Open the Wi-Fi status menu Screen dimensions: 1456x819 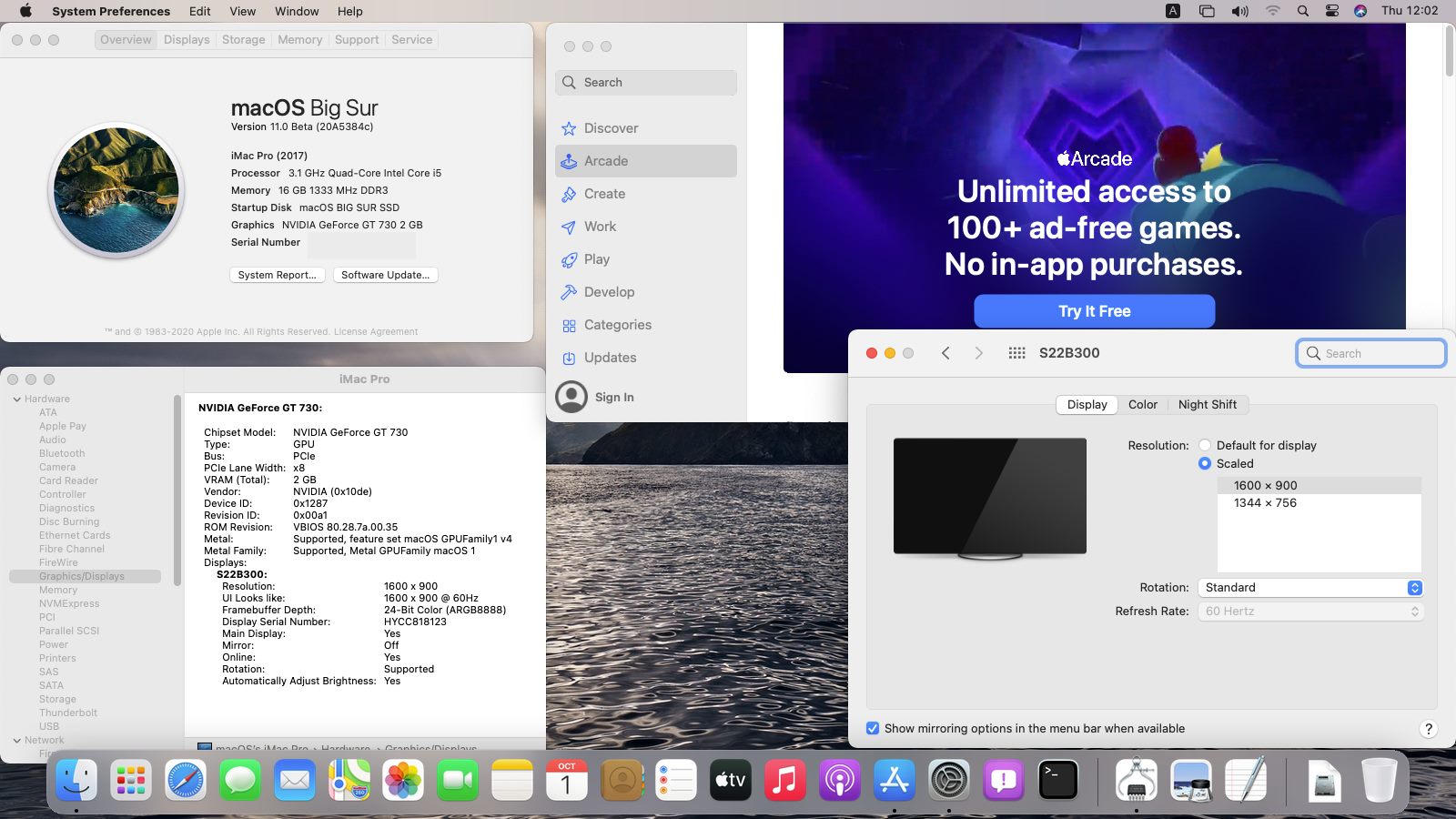1273,11
